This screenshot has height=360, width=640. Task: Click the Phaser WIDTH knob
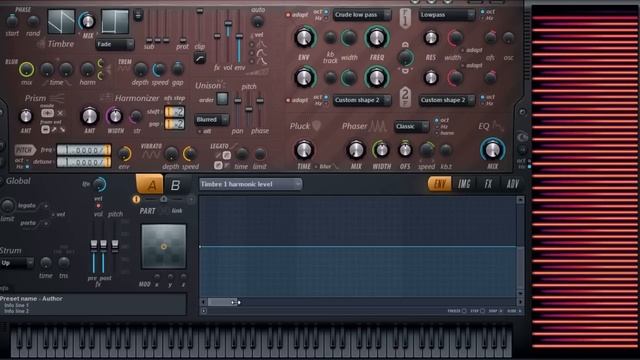381,150
